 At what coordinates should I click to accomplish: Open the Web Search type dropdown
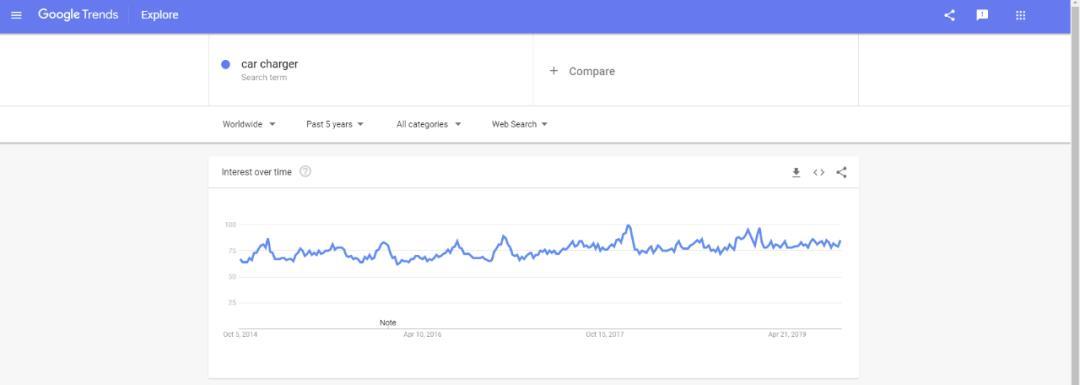[519, 124]
